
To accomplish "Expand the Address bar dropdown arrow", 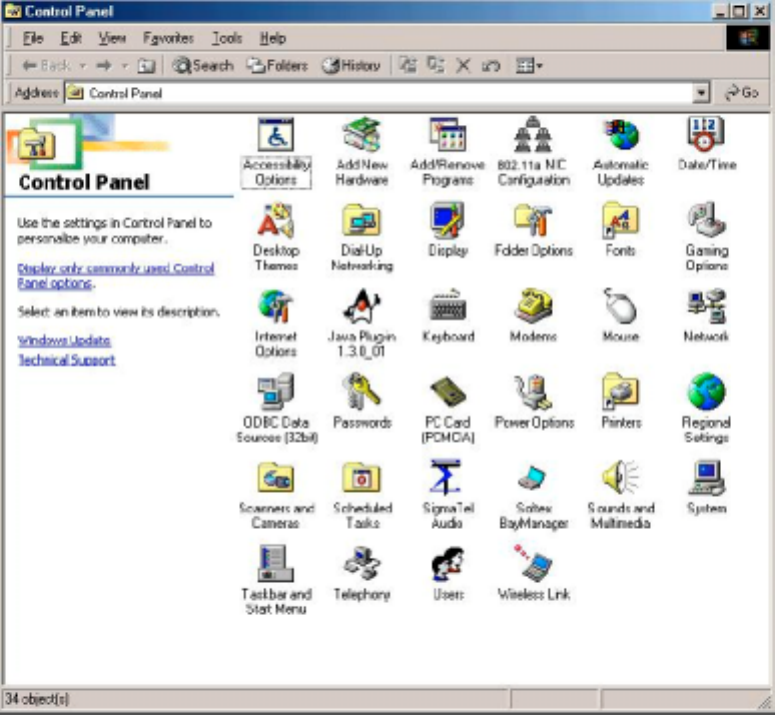I will 701,92.
